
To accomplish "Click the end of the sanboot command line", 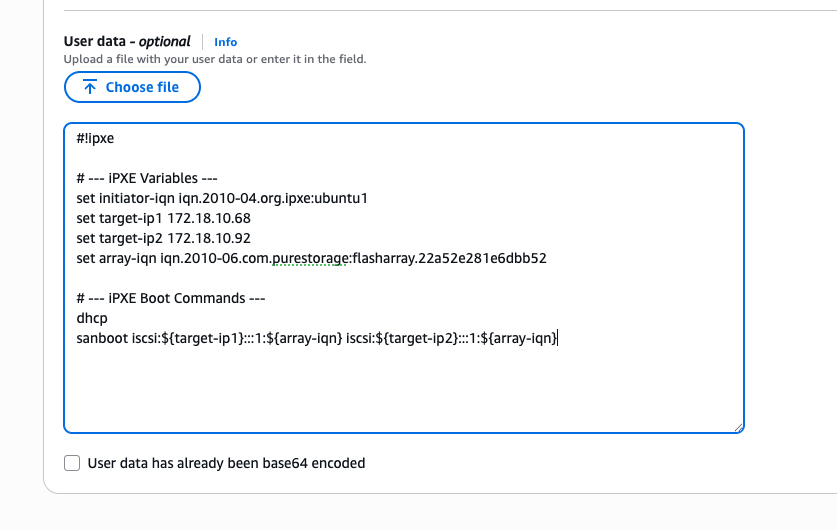I will point(557,338).
